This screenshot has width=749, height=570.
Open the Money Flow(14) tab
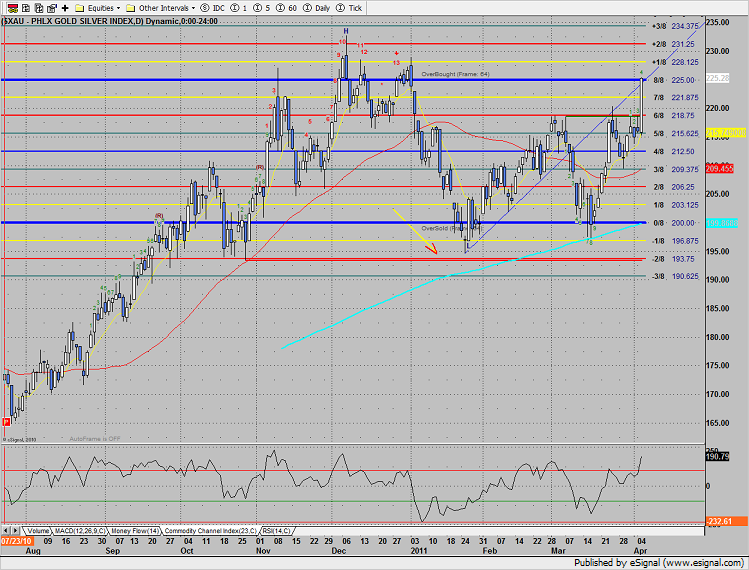coord(135,531)
